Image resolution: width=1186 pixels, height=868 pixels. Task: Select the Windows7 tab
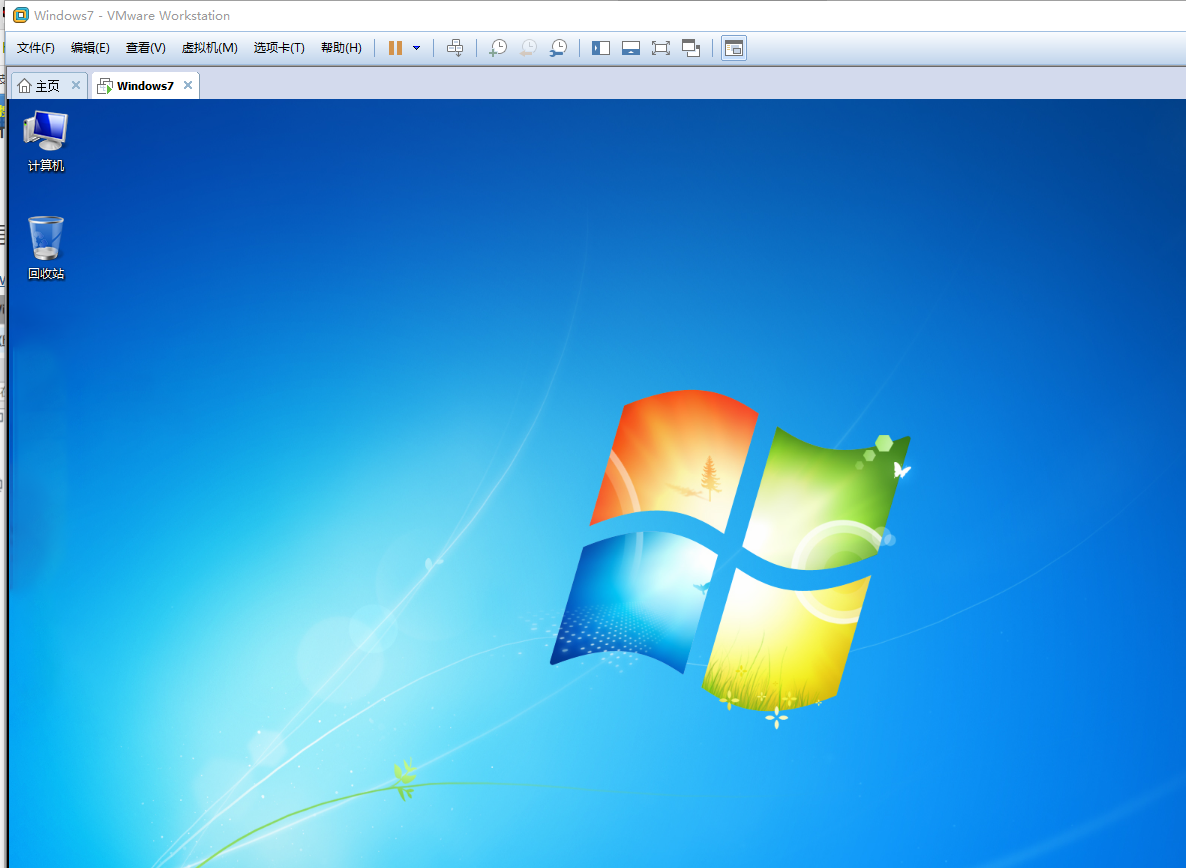(x=145, y=85)
